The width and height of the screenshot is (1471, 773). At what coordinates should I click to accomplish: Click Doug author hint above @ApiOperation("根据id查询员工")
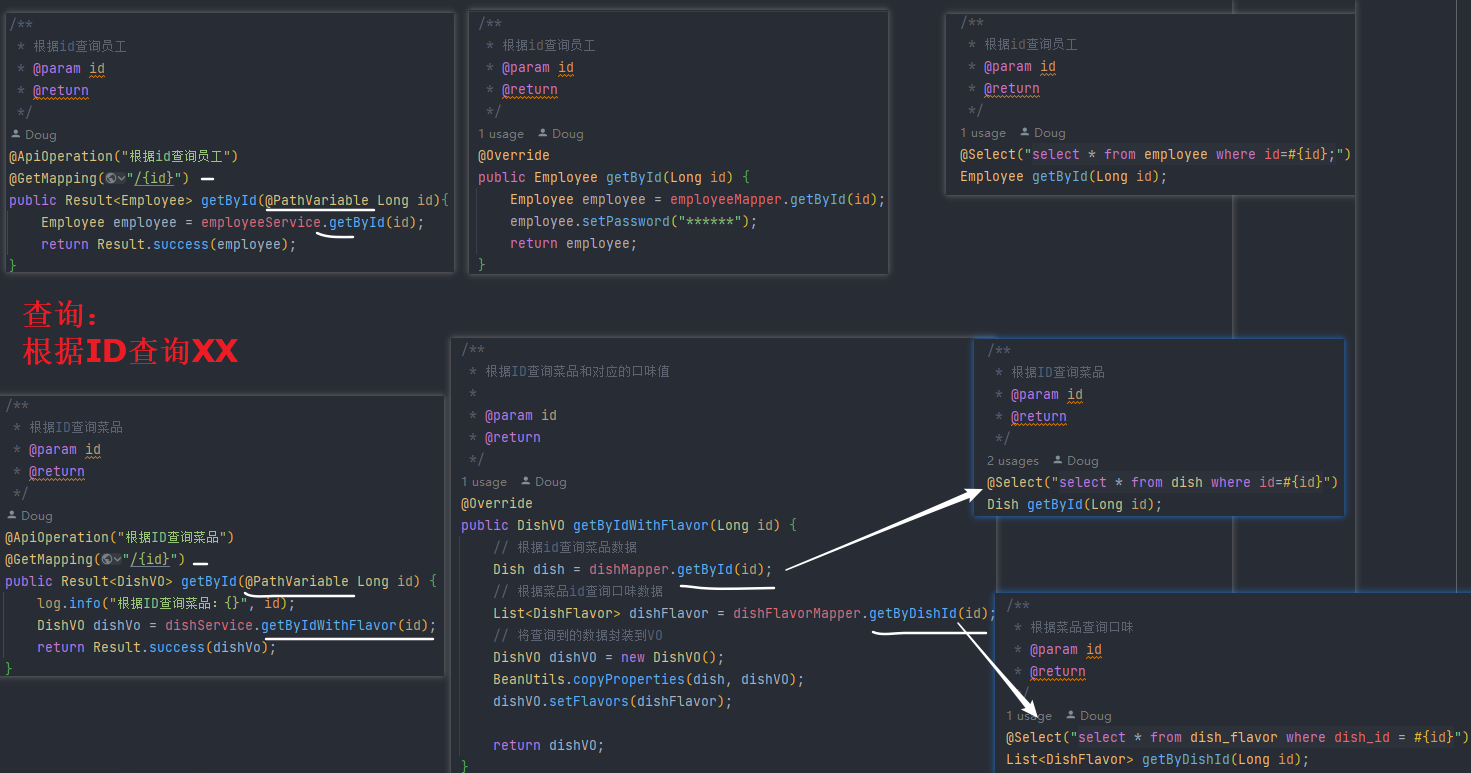34,134
